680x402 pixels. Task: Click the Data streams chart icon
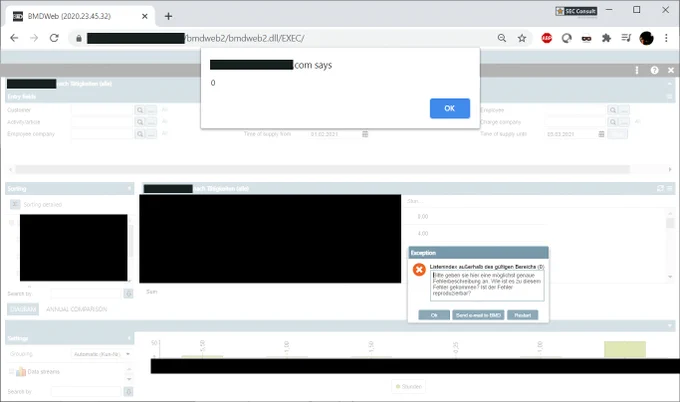pos(21,372)
